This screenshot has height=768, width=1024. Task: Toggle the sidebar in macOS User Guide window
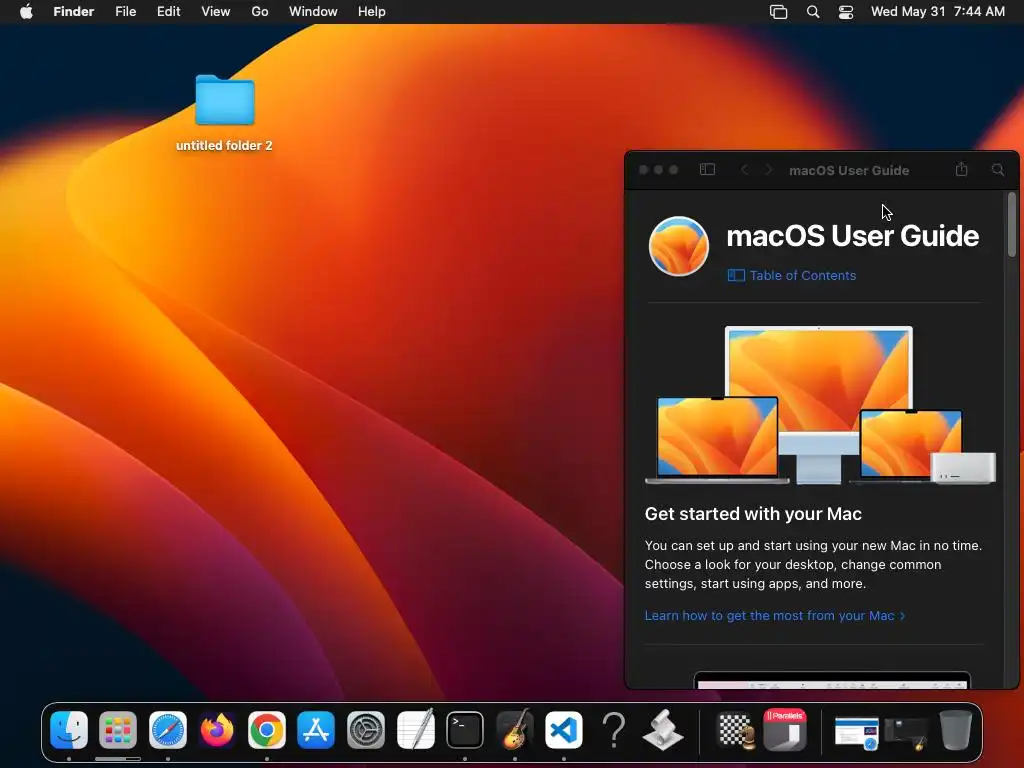707,170
